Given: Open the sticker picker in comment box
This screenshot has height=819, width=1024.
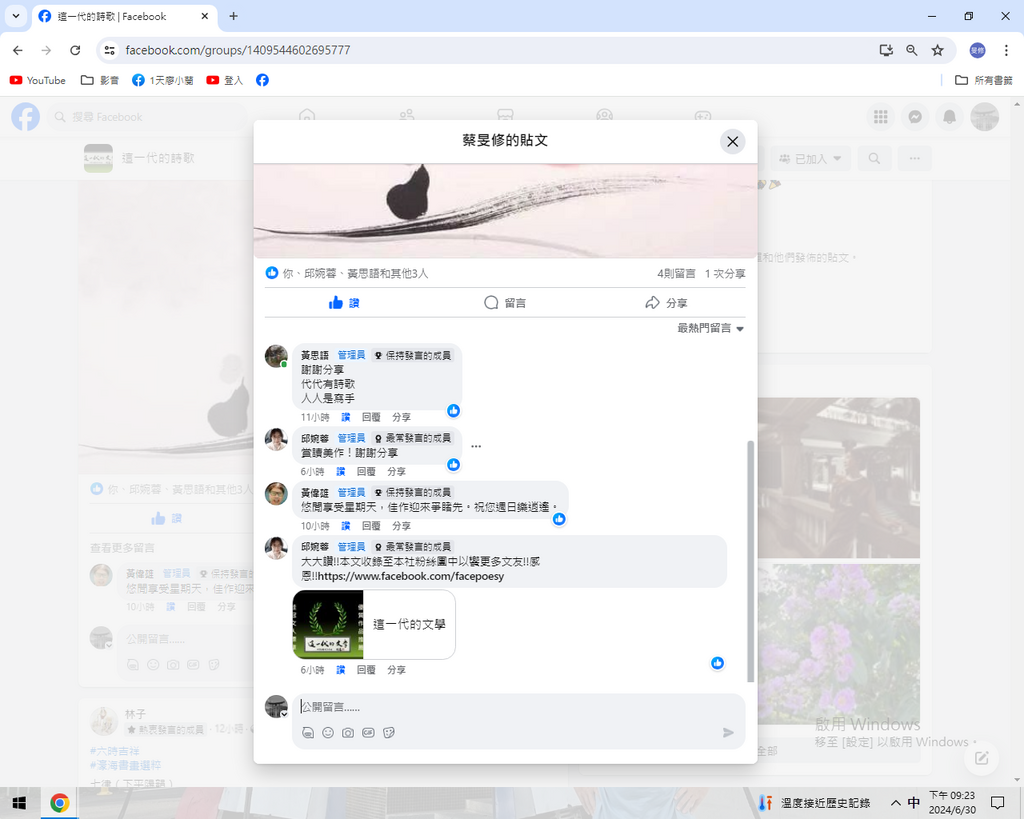Looking at the screenshot, I should 389,732.
